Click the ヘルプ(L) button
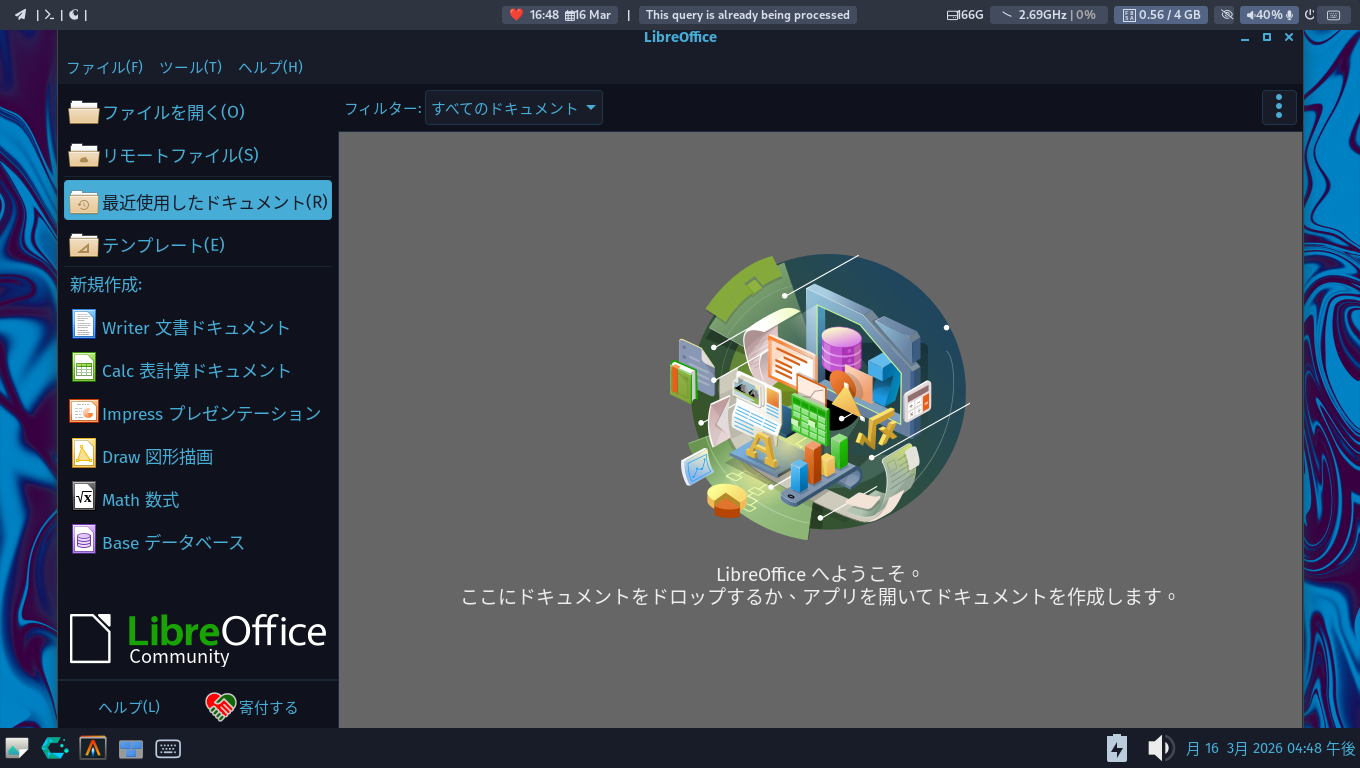Screen dimensions: 1360x768 (x=129, y=707)
